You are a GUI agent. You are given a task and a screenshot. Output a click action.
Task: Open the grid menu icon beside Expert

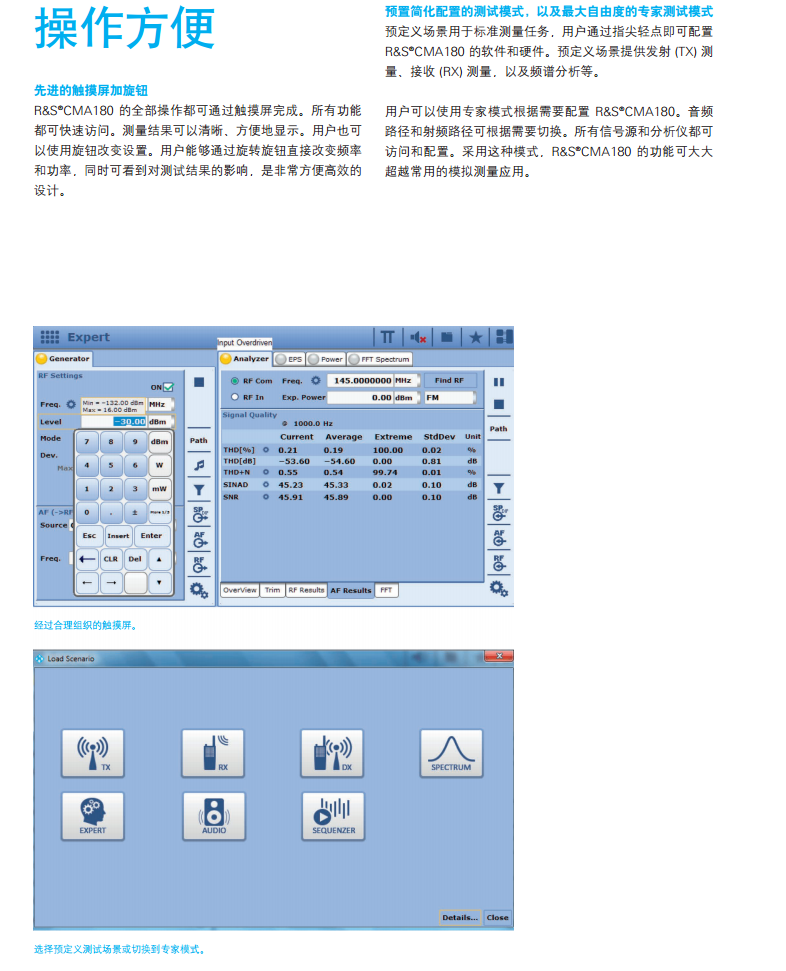pos(50,337)
